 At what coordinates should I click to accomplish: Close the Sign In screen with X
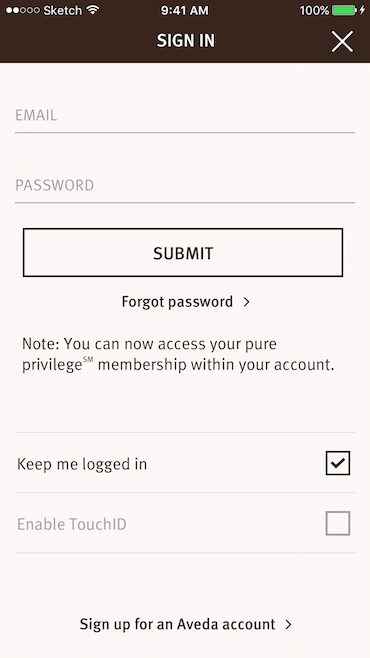click(x=342, y=42)
